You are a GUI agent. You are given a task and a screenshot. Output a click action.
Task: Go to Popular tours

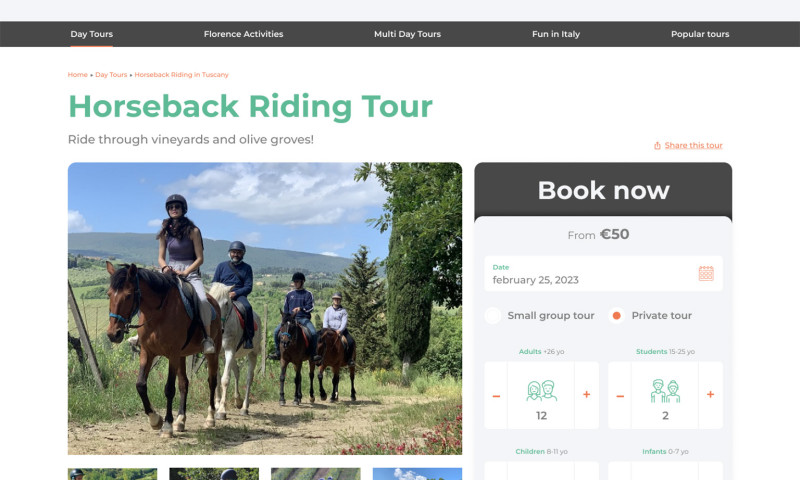(x=700, y=34)
